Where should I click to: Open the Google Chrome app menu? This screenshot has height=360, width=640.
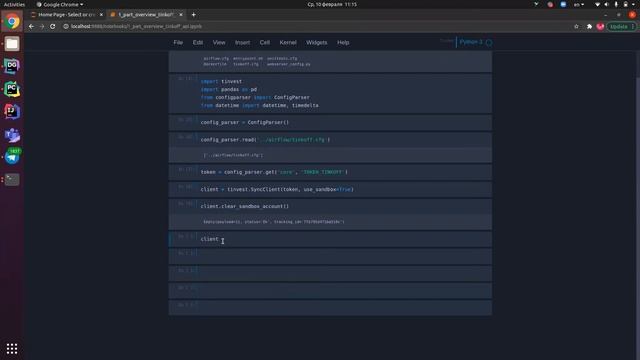(60, 4)
